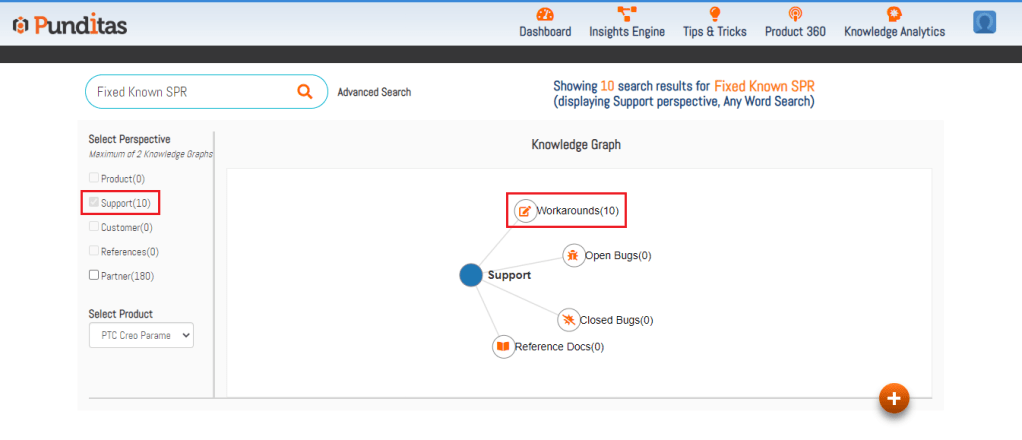This screenshot has height=440, width=1022.
Task: Toggle the Partner(180) checkbox
Action: click(x=94, y=275)
